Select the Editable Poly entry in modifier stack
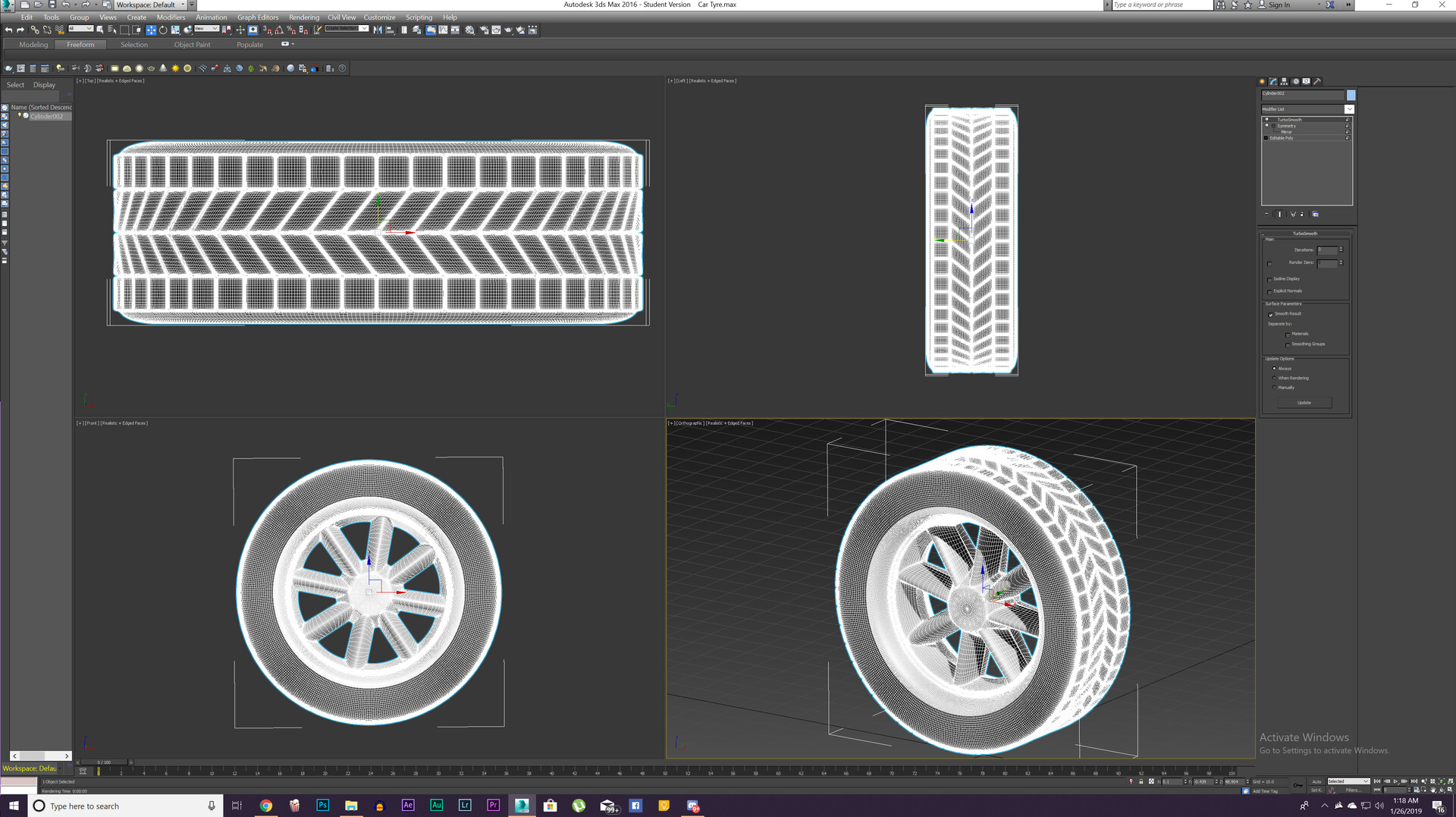 coord(1282,138)
